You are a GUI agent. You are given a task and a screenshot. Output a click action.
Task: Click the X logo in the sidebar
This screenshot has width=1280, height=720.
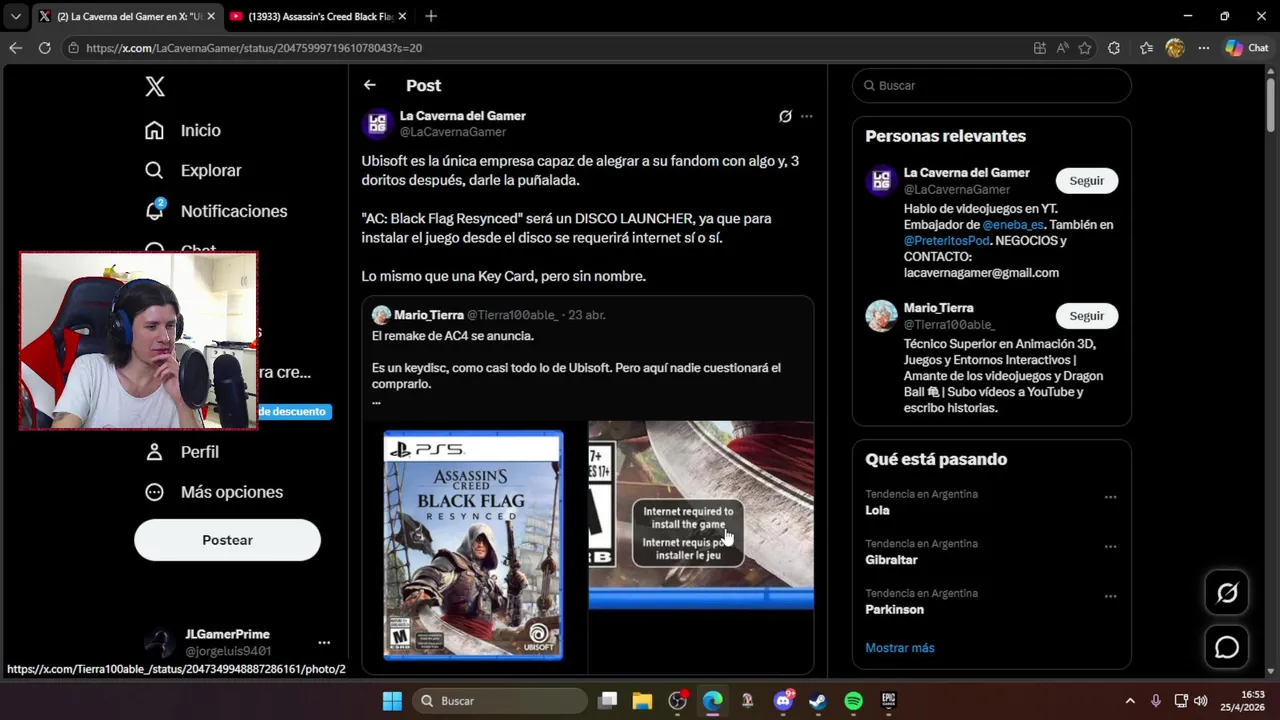[x=155, y=86]
